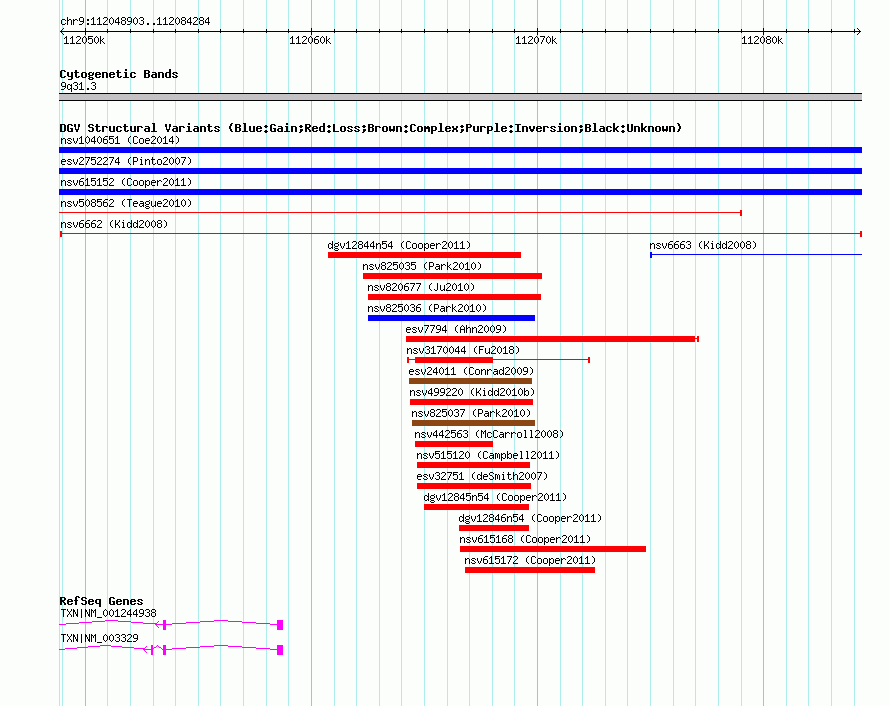This screenshot has height=706, width=890.
Task: Open the nsv6663 (Kidd2008) variant label
Action: (703, 245)
